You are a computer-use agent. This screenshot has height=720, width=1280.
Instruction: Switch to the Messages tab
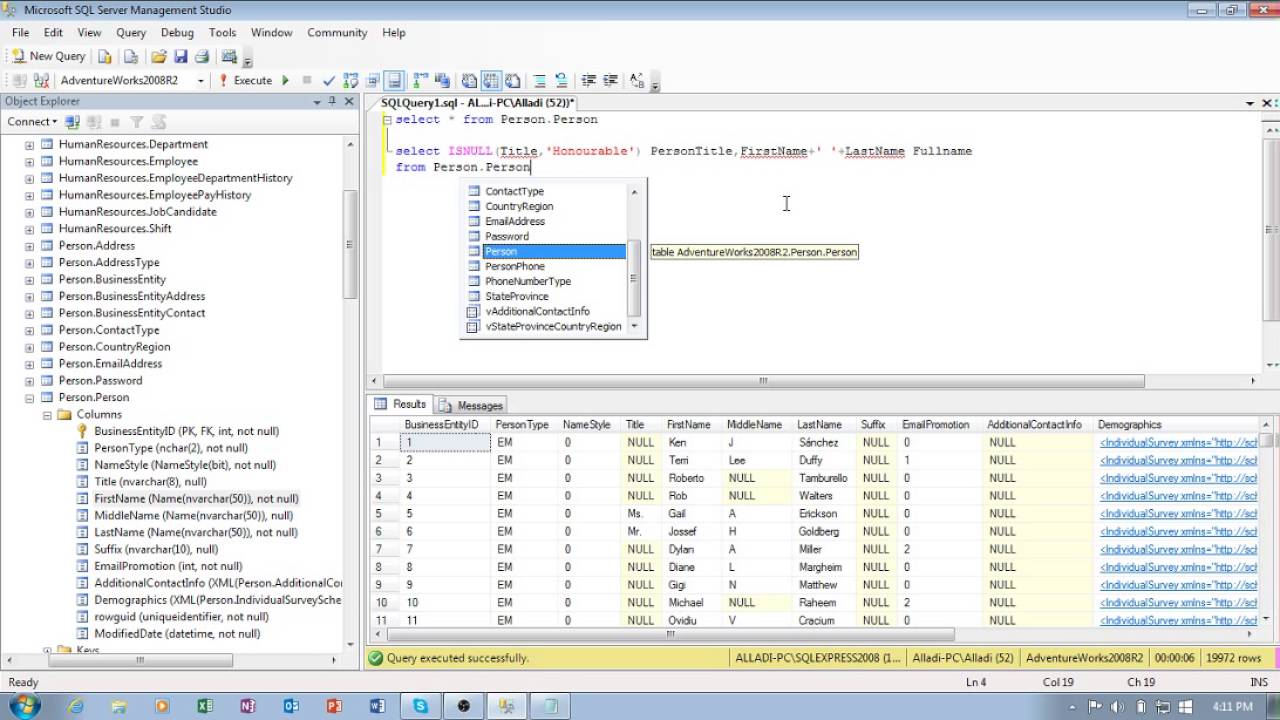coord(470,405)
